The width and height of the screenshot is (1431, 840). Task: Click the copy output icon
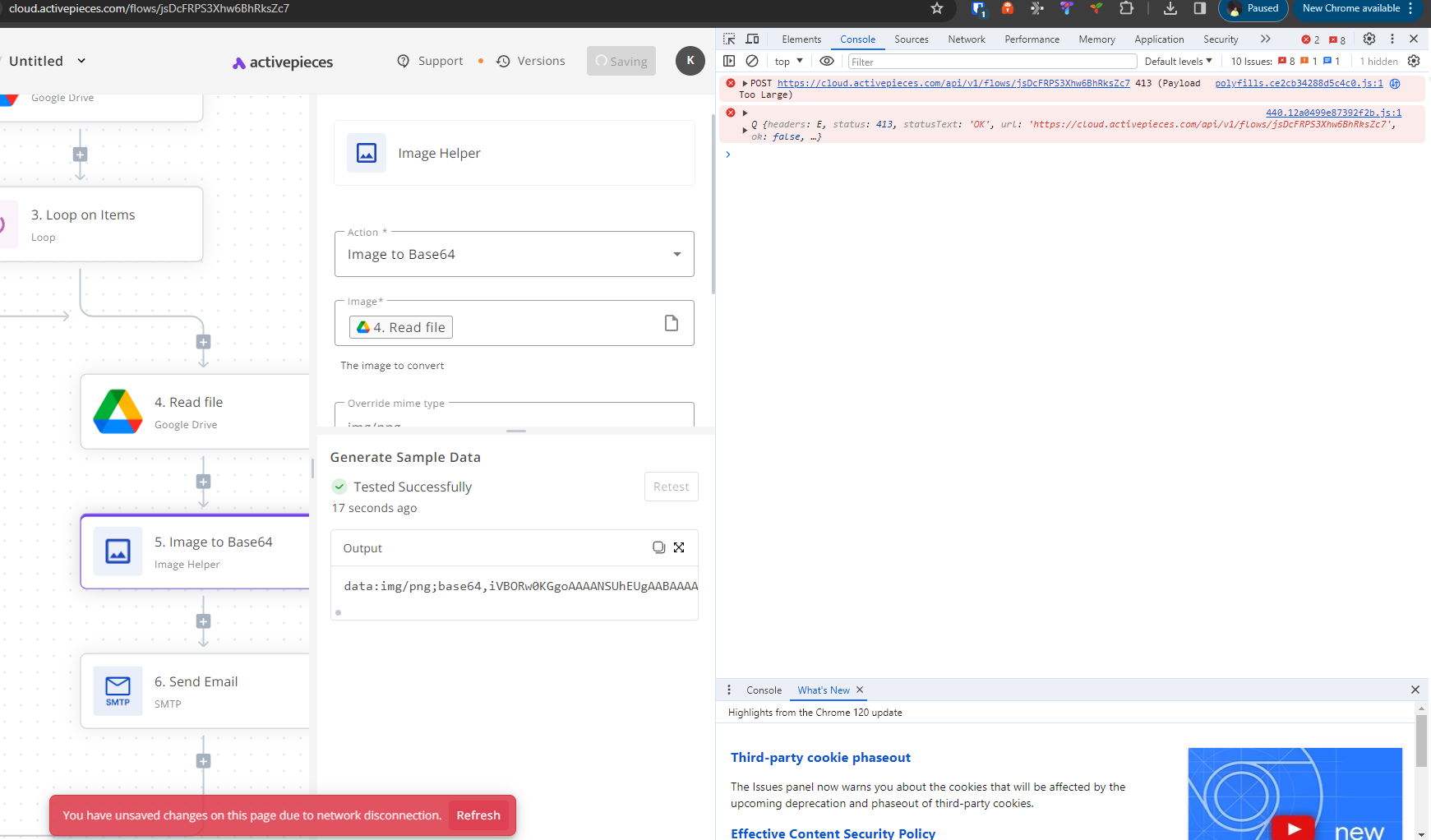tap(658, 547)
